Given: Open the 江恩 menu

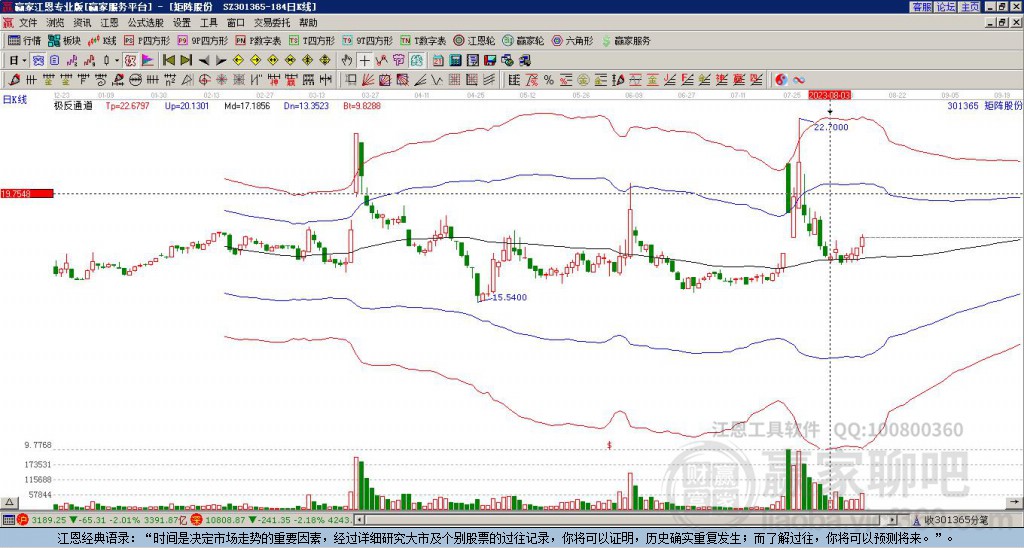Looking at the screenshot, I should click(109, 23).
